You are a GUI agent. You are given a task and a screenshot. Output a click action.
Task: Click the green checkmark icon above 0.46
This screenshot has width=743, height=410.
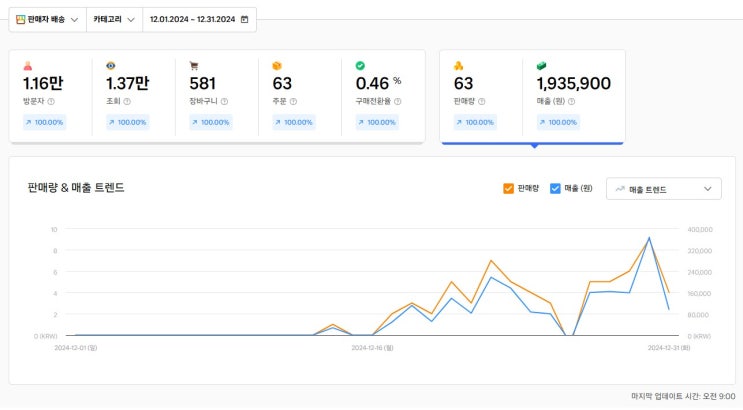360,66
